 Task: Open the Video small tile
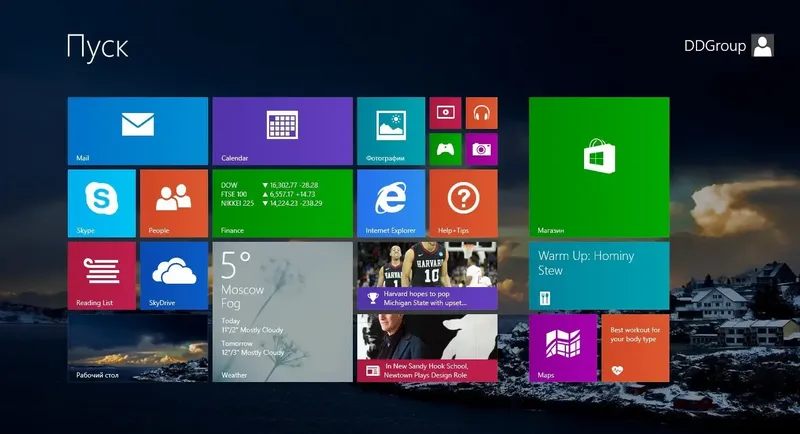point(445,113)
